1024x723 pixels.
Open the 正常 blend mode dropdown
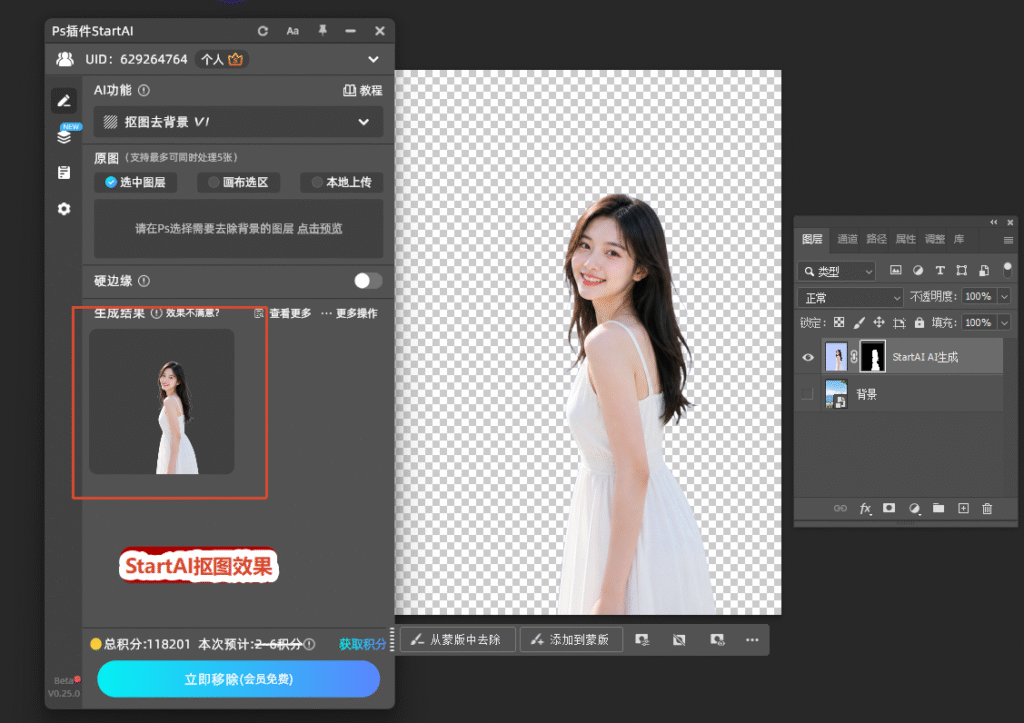(850, 297)
